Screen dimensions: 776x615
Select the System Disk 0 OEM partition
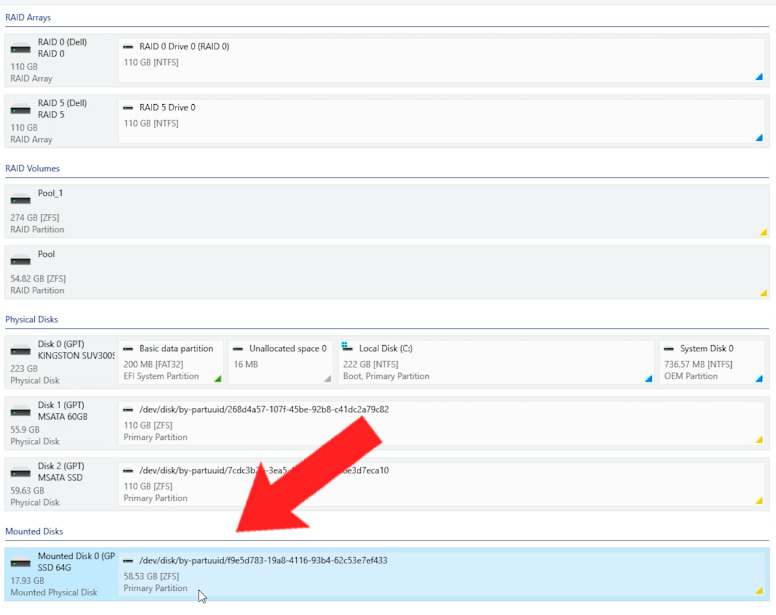click(712, 362)
